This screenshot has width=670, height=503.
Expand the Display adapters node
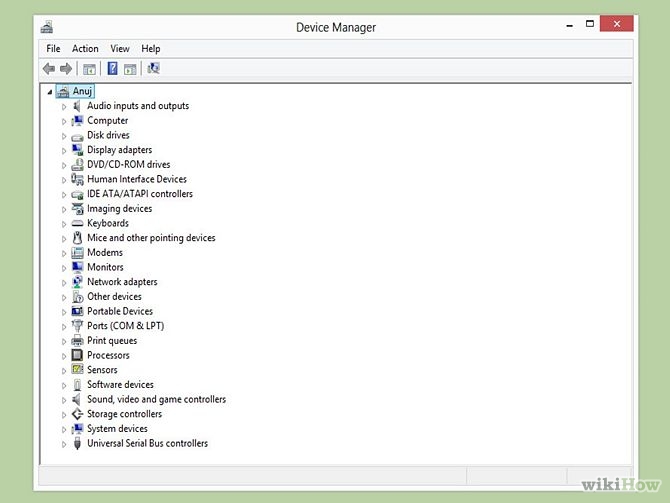[64, 151]
